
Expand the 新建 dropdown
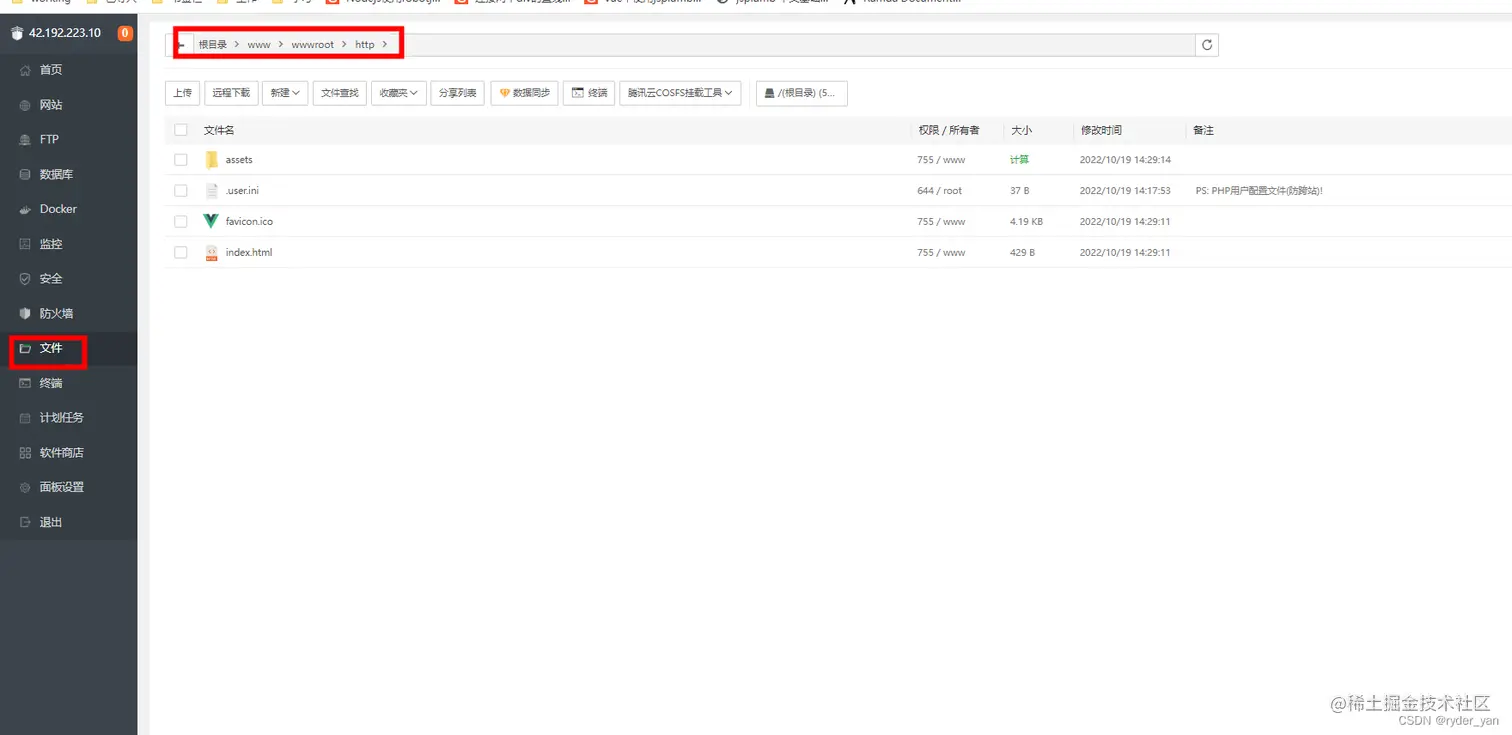click(x=285, y=93)
